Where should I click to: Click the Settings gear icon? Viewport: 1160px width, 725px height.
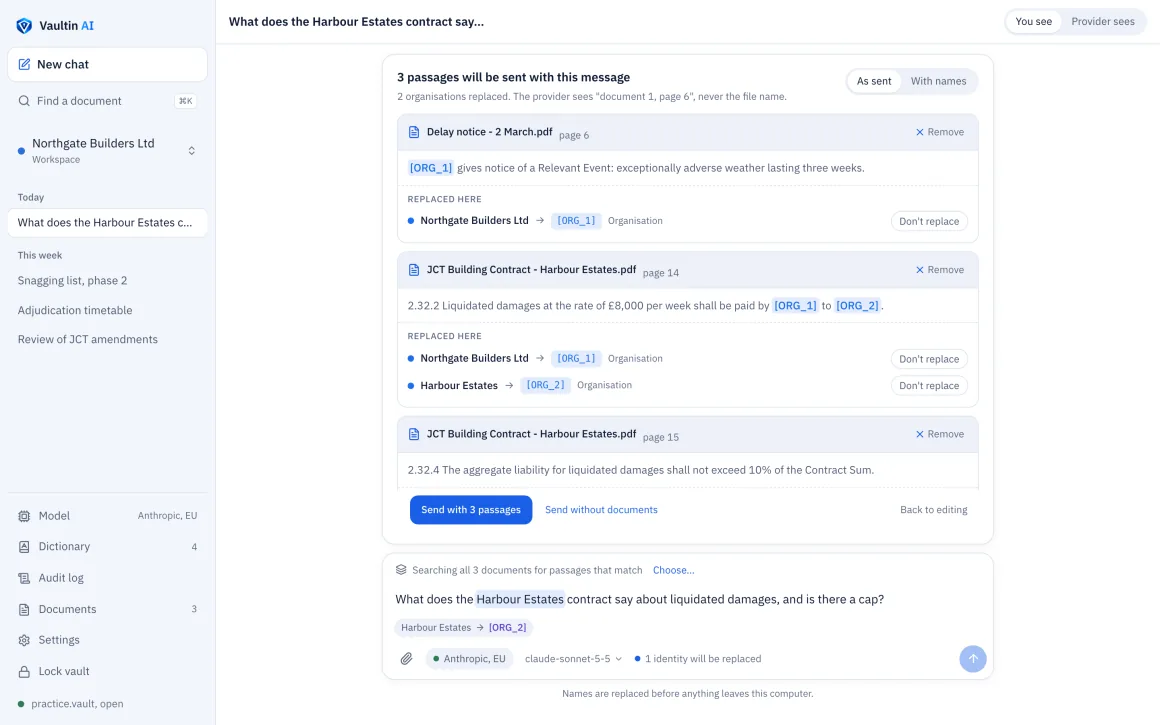(24, 641)
